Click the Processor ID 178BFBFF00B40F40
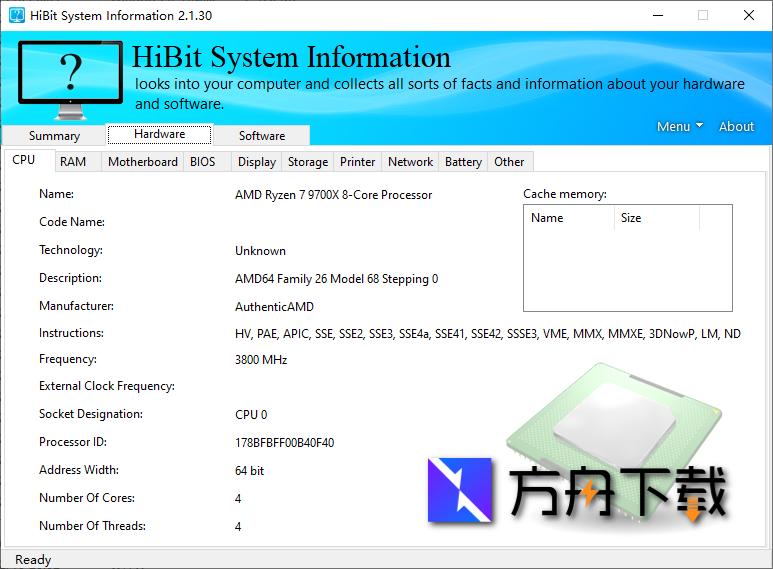Image resolution: width=773 pixels, height=569 pixels. tap(284, 443)
